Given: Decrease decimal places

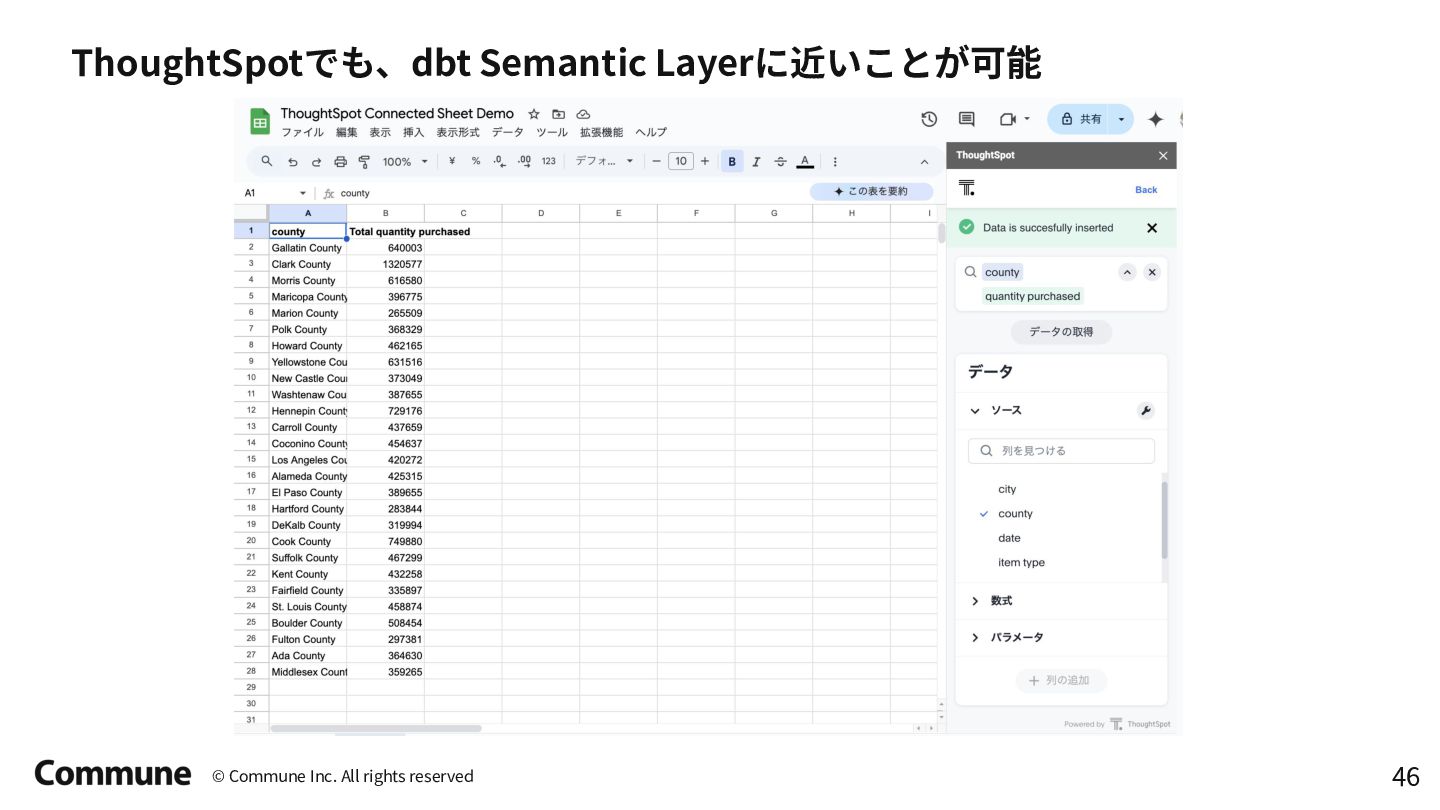Looking at the screenshot, I should point(499,161).
